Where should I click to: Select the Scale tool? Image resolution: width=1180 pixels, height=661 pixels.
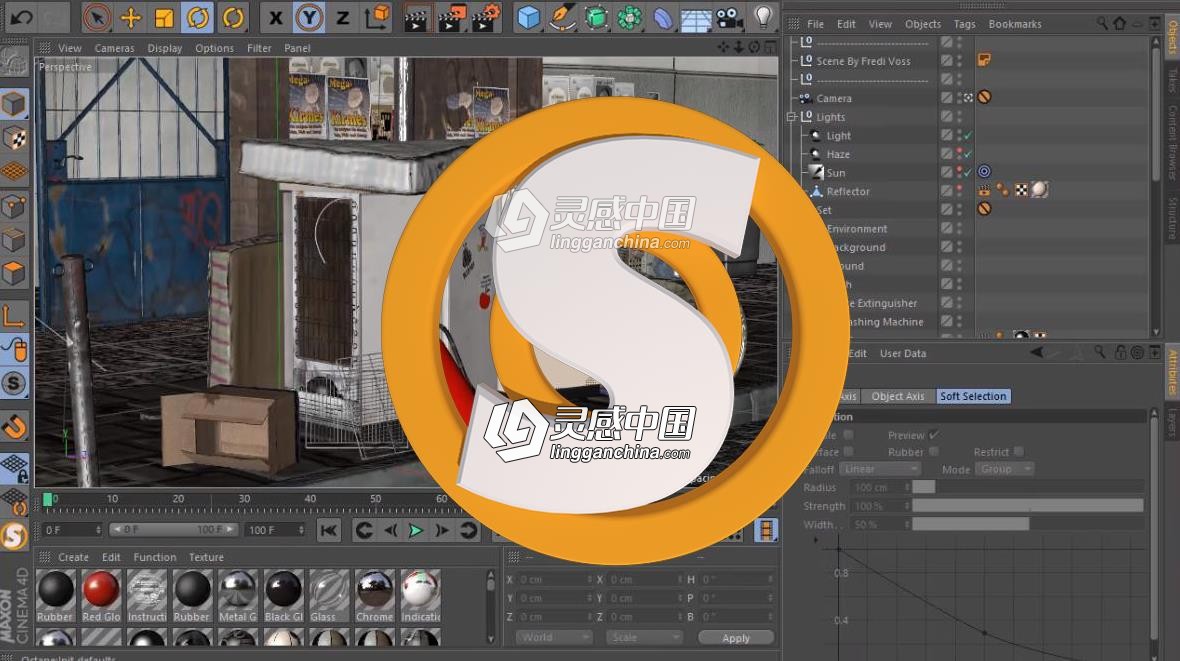[x=163, y=17]
